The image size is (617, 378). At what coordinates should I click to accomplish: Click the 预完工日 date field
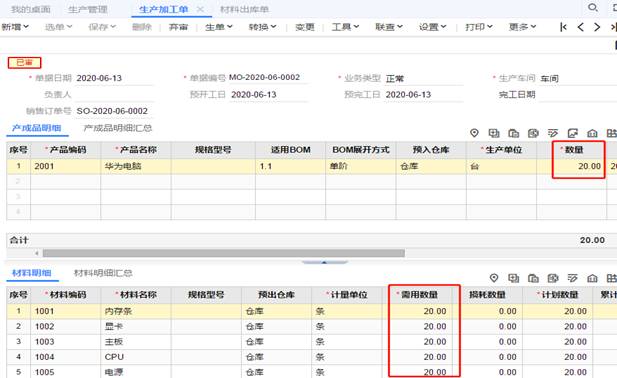(423, 94)
